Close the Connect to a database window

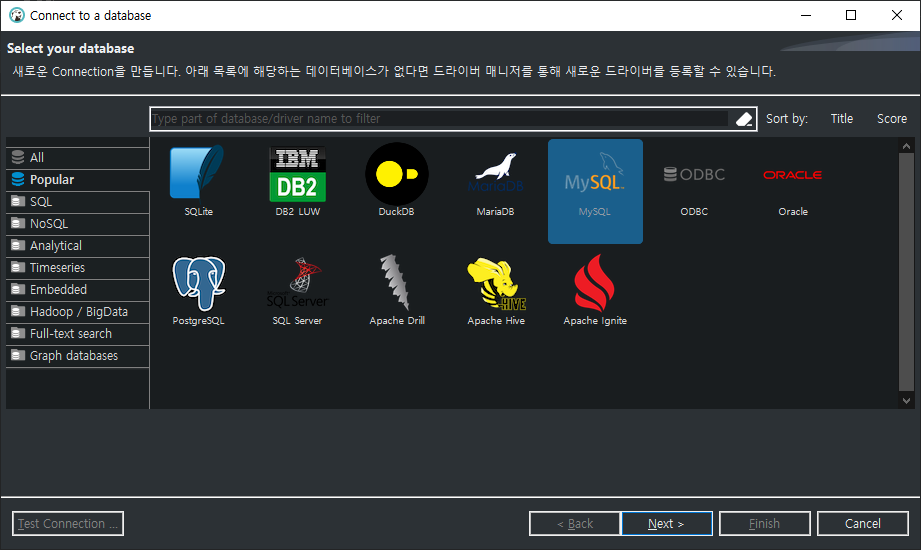pos(897,15)
